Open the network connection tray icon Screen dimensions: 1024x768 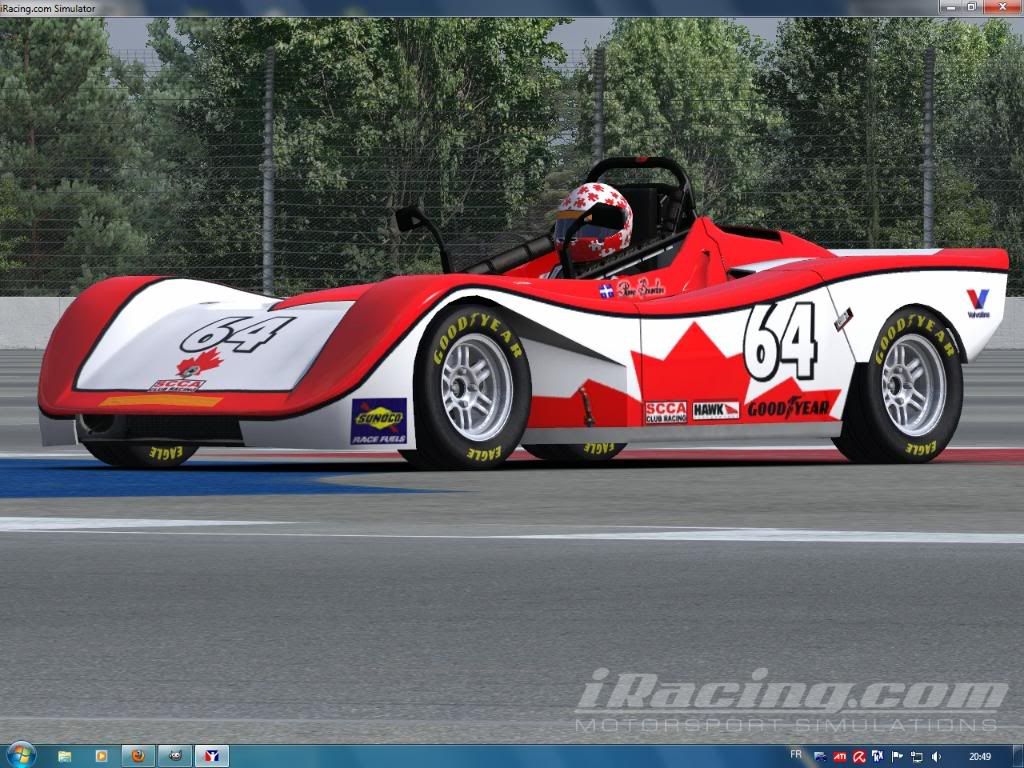(x=916, y=756)
